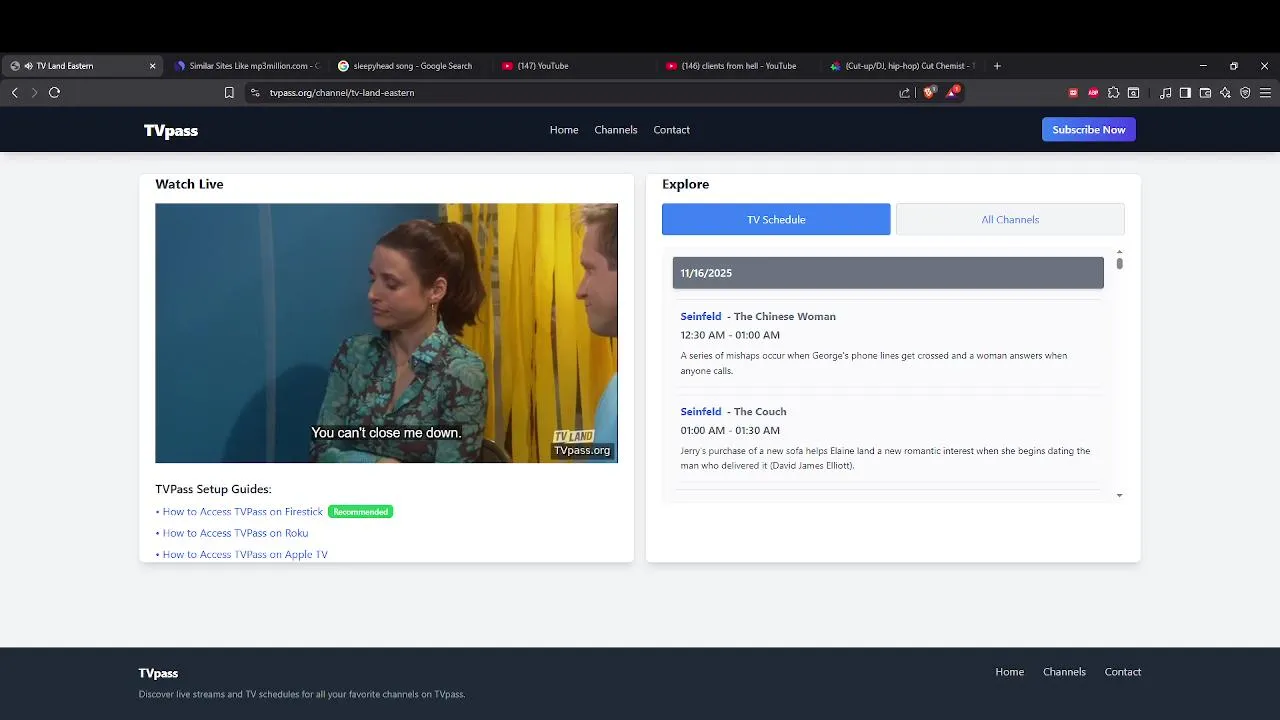Open the Extensions puzzle-piece menu
This screenshot has width=1280, height=720.
coord(1113,92)
